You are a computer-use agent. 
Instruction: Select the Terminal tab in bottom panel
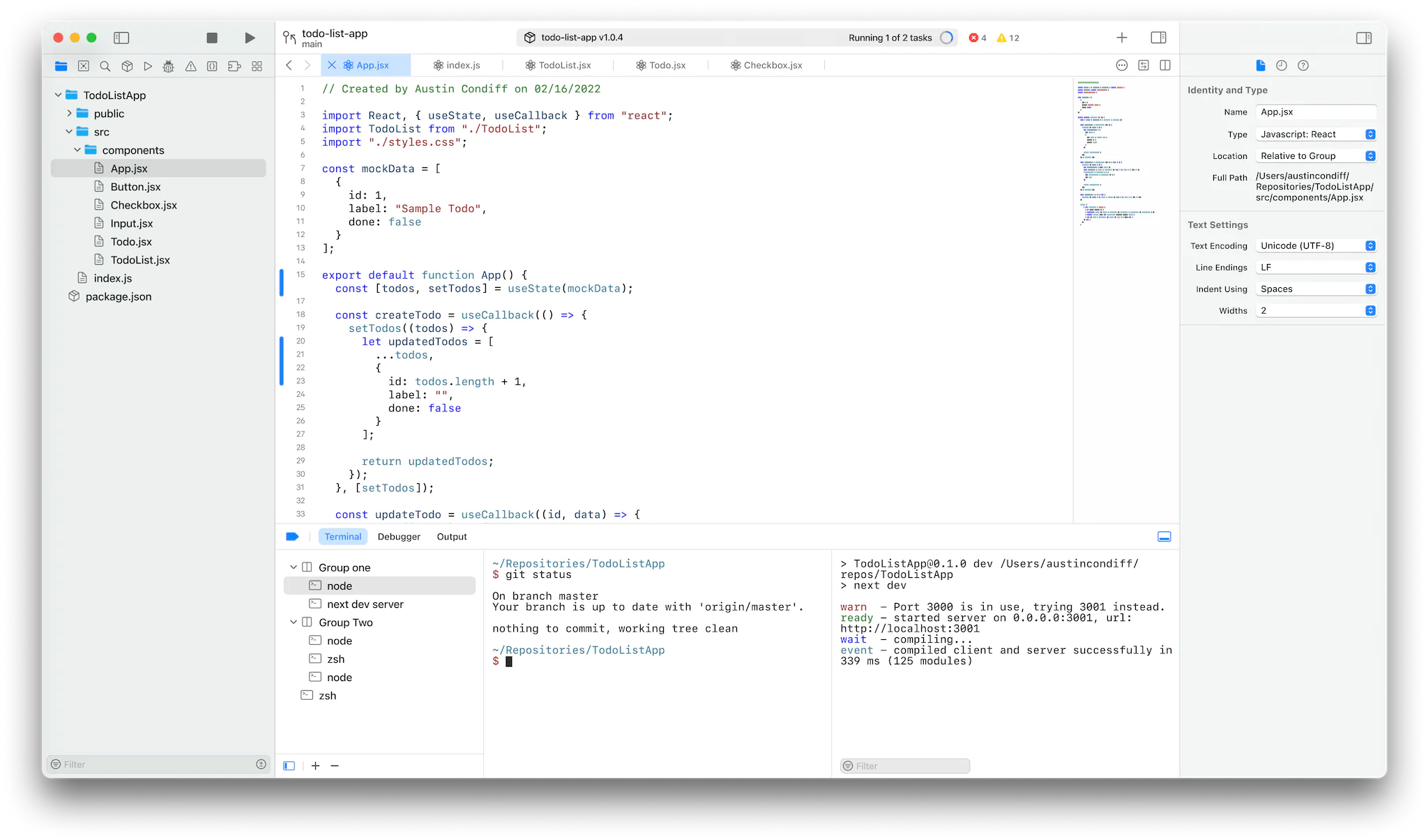343,536
